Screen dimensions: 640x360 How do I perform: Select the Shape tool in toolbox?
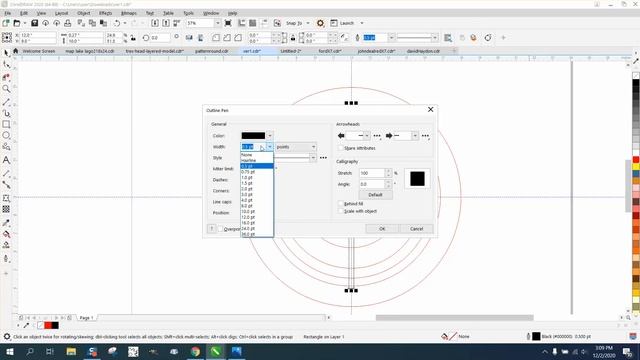[x=6, y=64]
